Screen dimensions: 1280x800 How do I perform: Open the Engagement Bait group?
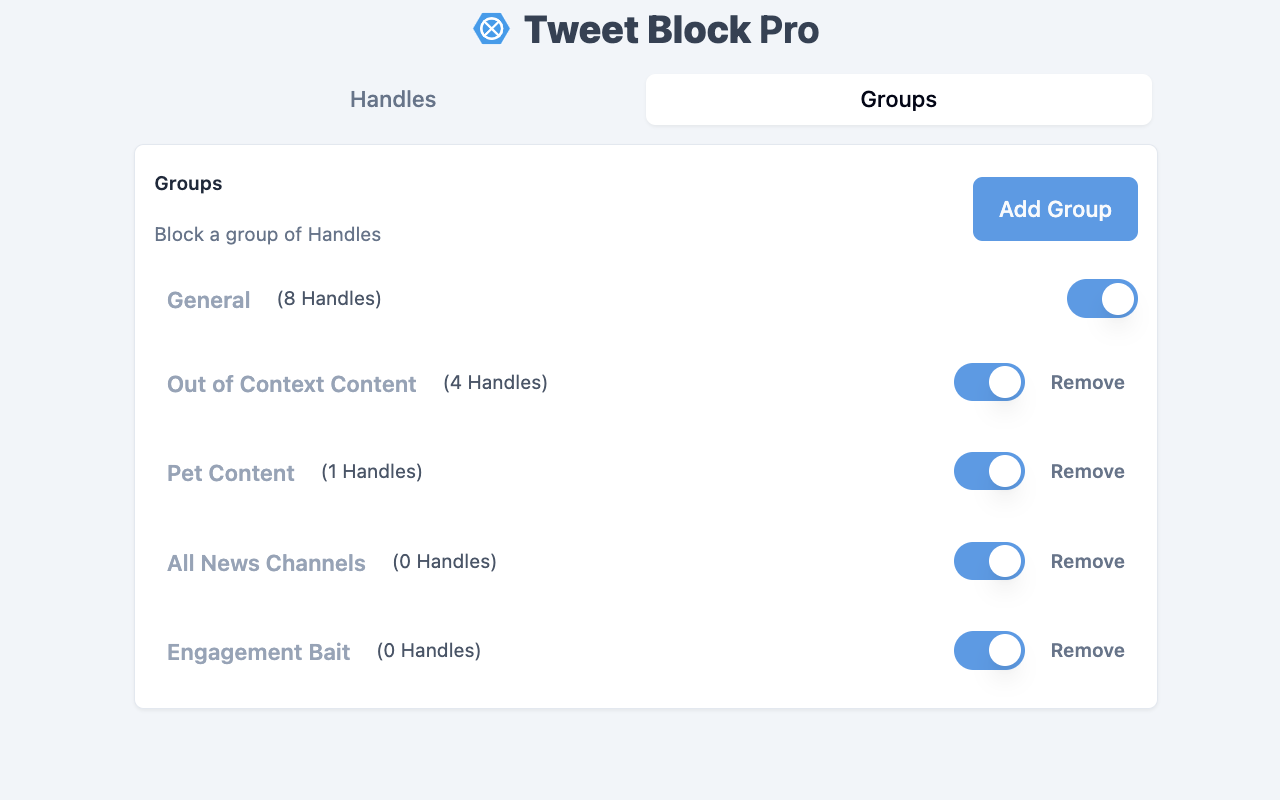pyautogui.click(x=258, y=651)
